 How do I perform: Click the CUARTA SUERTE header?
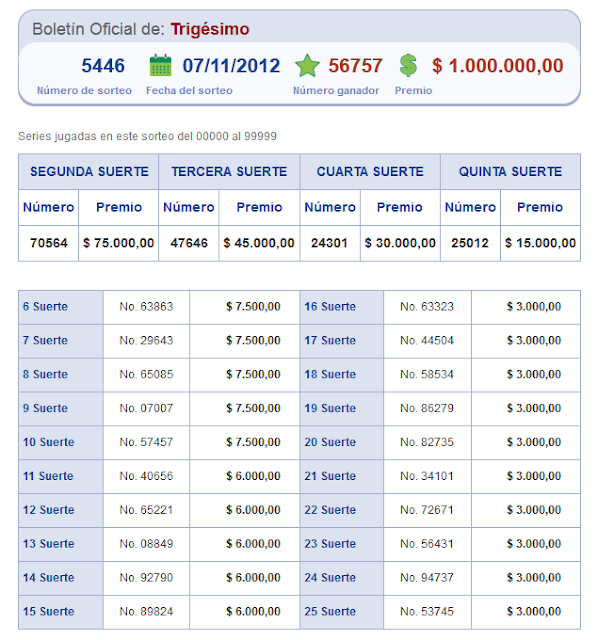(370, 171)
